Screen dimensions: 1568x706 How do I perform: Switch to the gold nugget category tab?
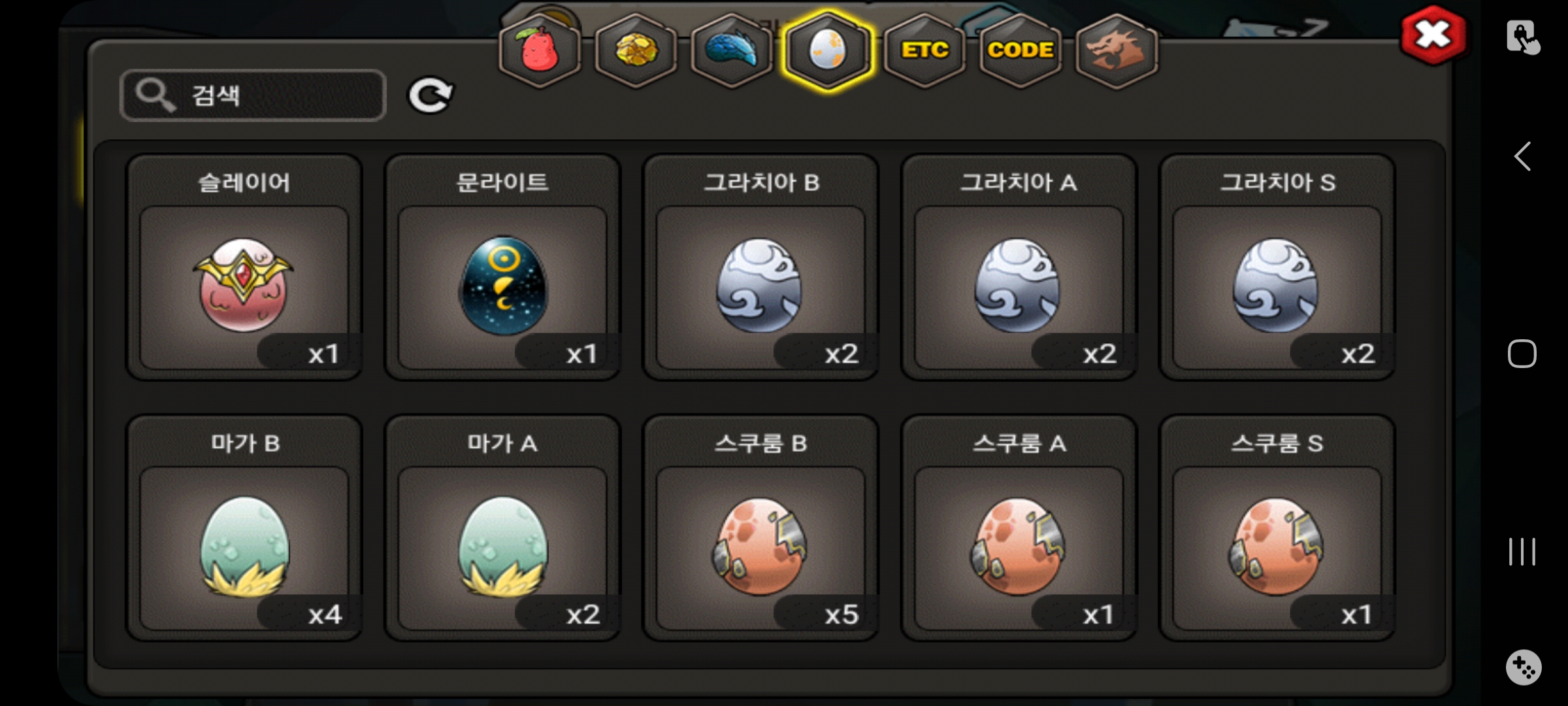pyautogui.click(x=636, y=50)
